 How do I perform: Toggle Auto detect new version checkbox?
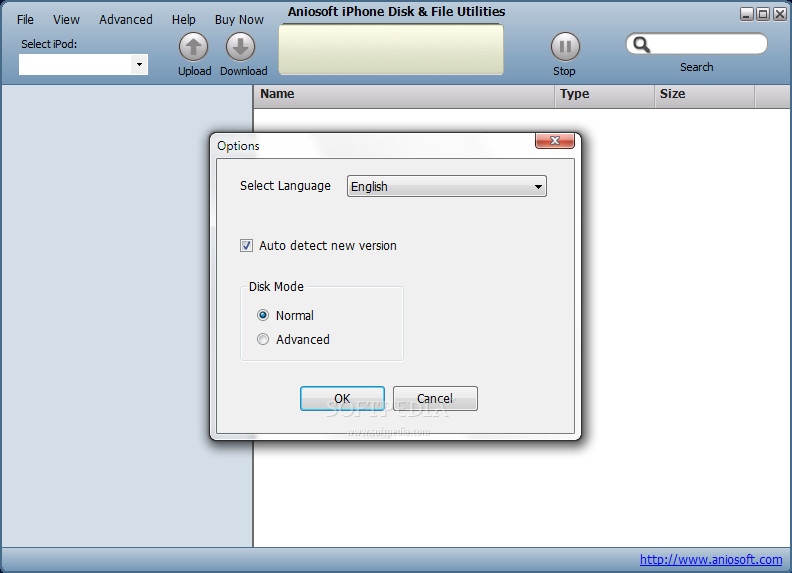click(x=246, y=246)
